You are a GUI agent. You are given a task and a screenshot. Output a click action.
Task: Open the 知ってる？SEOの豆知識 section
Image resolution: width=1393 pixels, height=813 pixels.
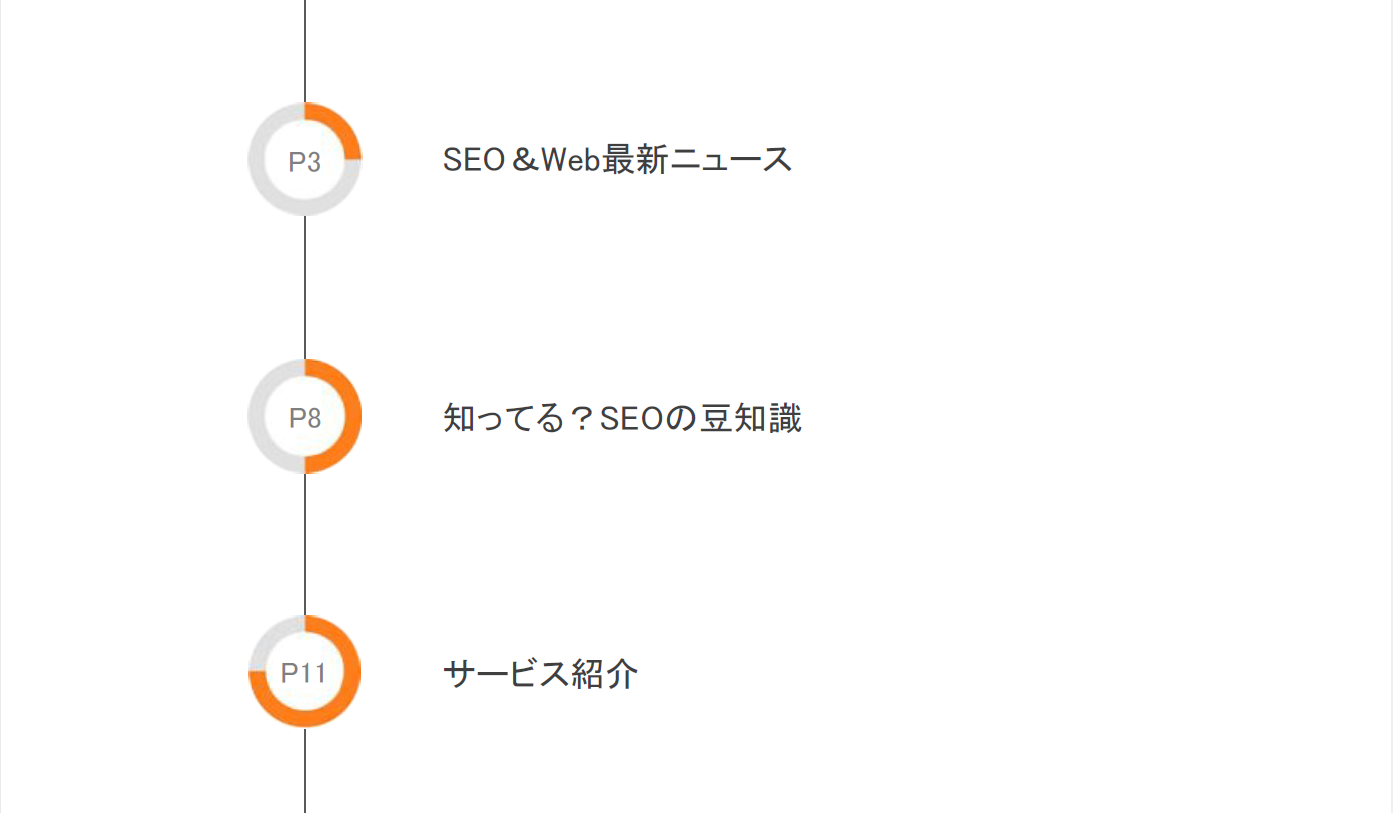click(621, 418)
